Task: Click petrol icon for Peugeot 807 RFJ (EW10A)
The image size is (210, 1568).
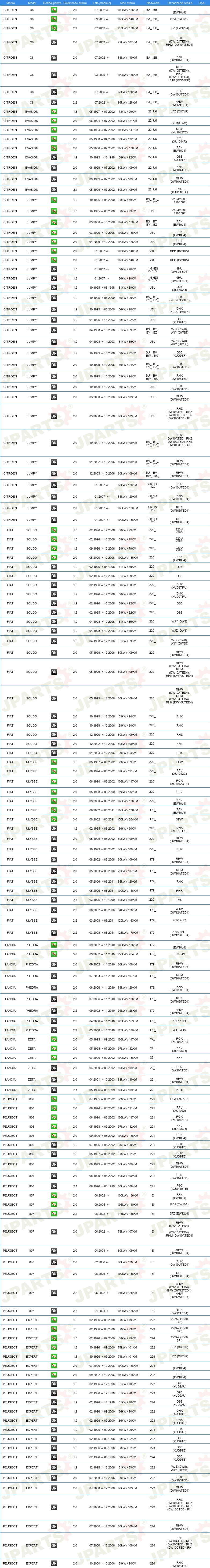Action: coord(54,1205)
